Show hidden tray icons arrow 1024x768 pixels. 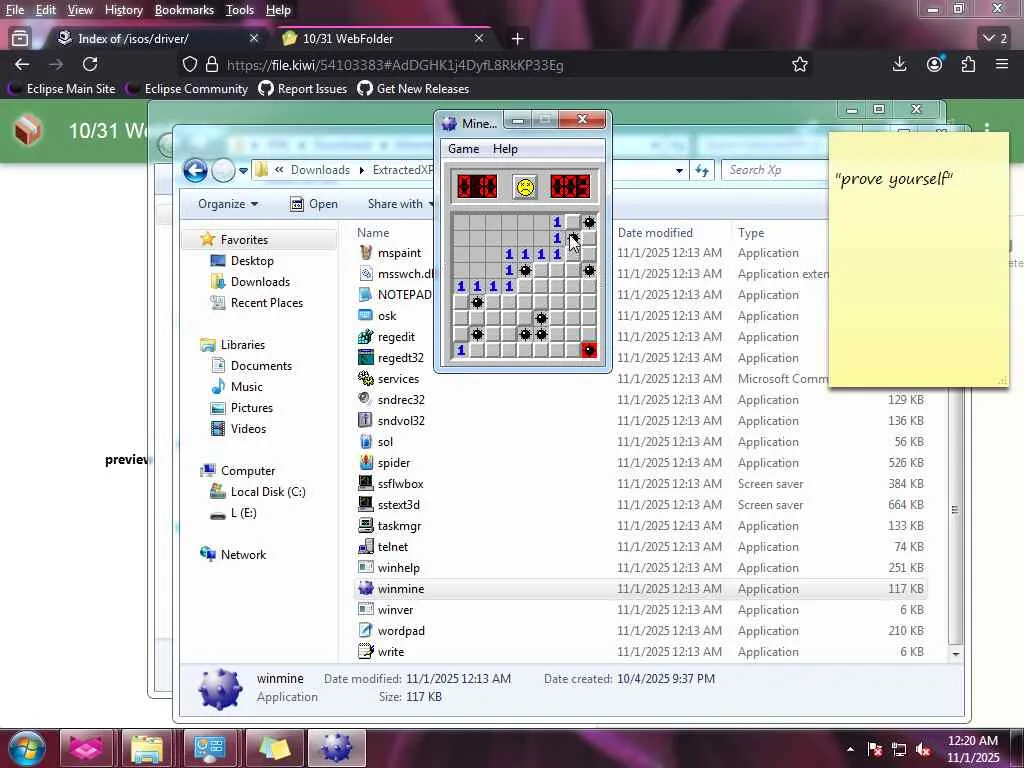850,749
